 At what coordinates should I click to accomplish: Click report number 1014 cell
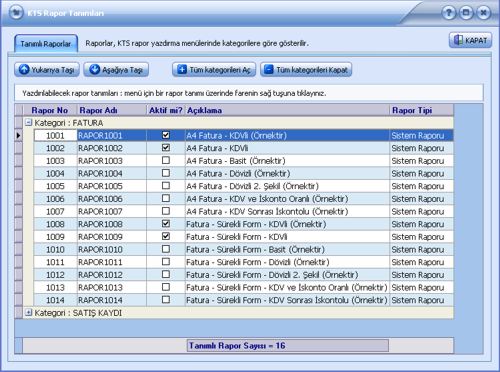pyautogui.click(x=55, y=300)
